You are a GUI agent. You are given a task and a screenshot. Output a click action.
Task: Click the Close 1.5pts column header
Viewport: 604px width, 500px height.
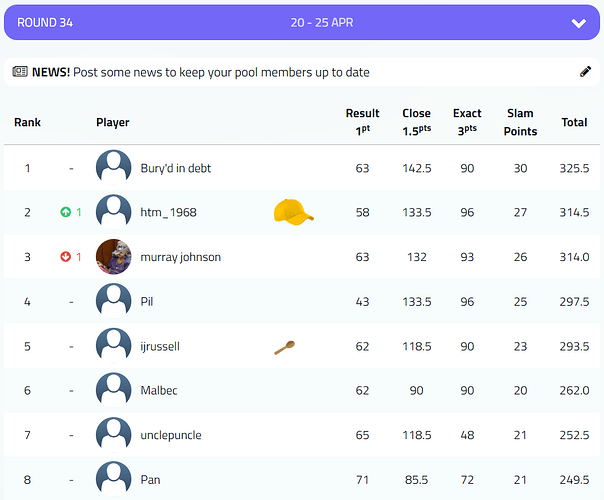pyautogui.click(x=416, y=122)
